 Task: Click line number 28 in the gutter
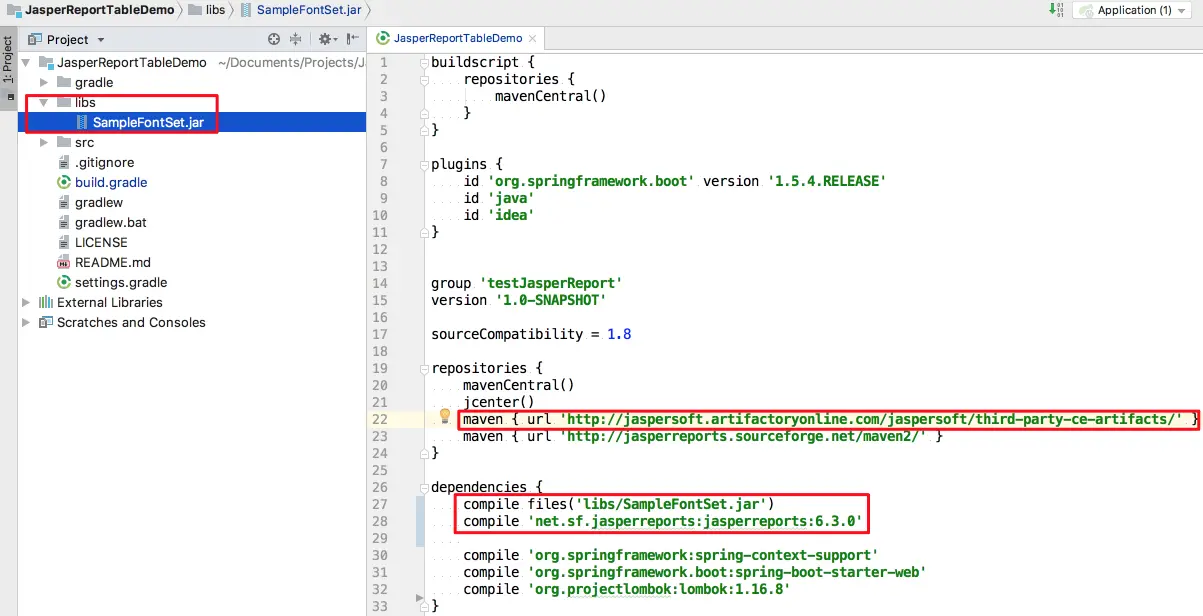point(379,521)
